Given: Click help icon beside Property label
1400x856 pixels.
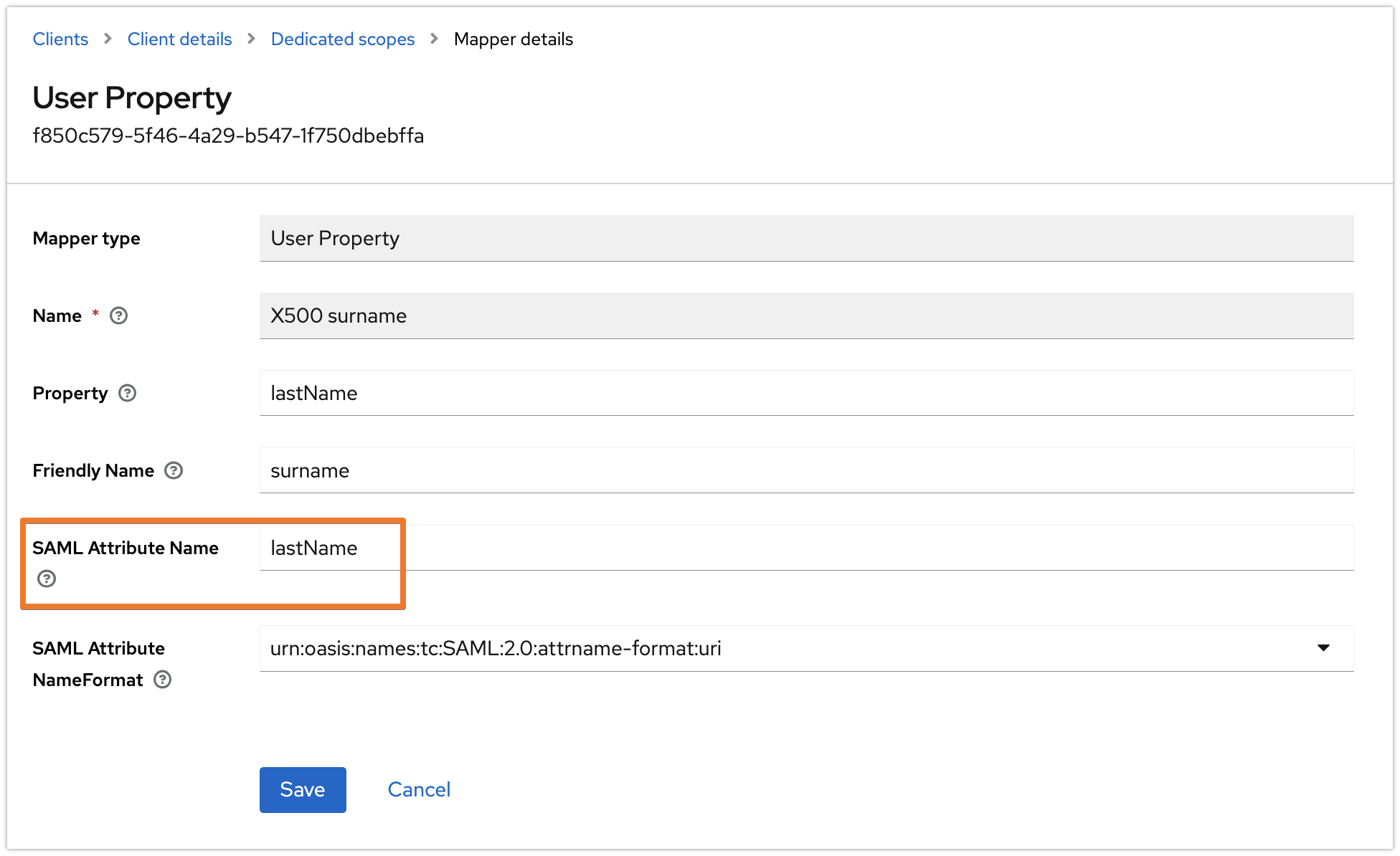Looking at the screenshot, I should click(127, 393).
